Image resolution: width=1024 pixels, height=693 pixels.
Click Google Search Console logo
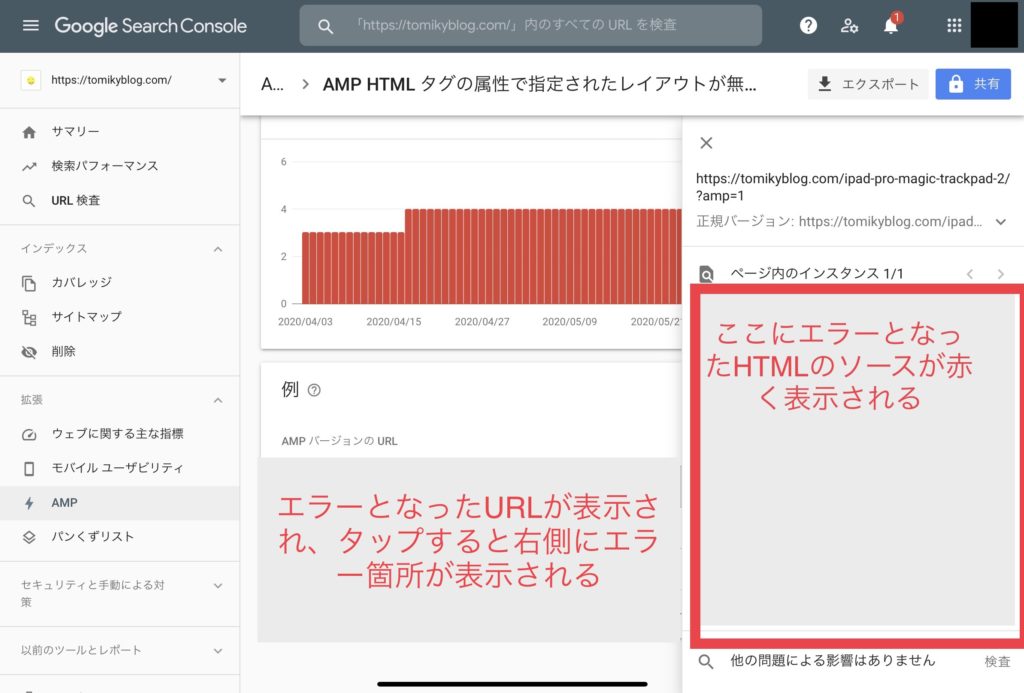pyautogui.click(x=150, y=26)
